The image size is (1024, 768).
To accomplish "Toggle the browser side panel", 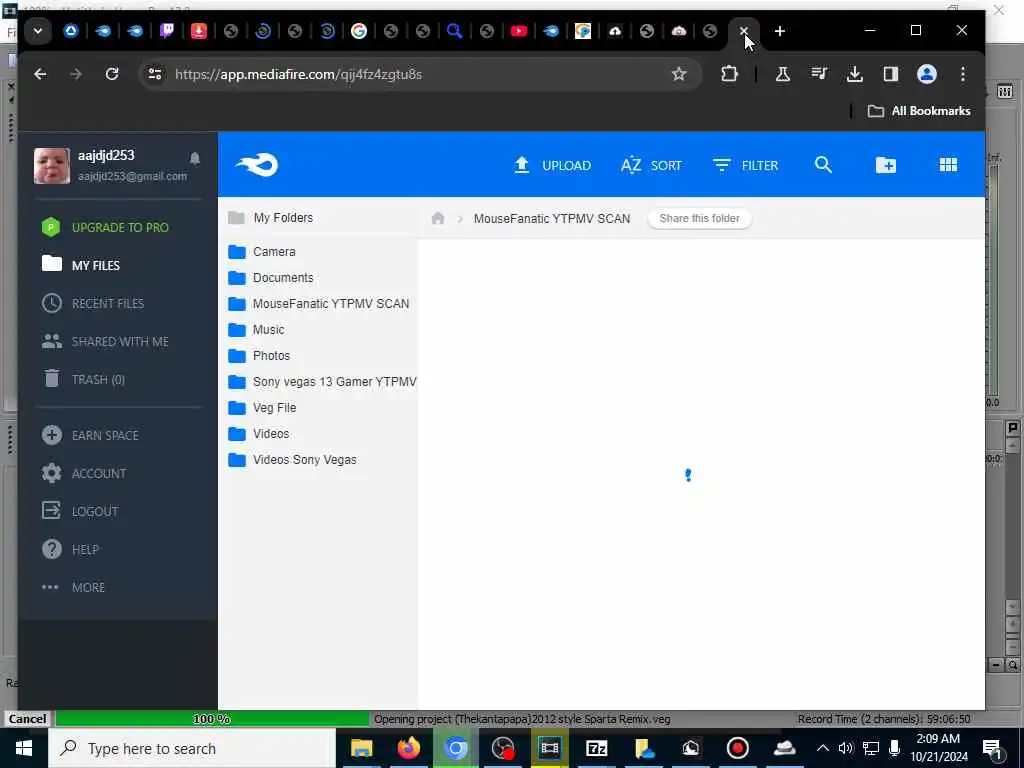I will tap(891, 74).
